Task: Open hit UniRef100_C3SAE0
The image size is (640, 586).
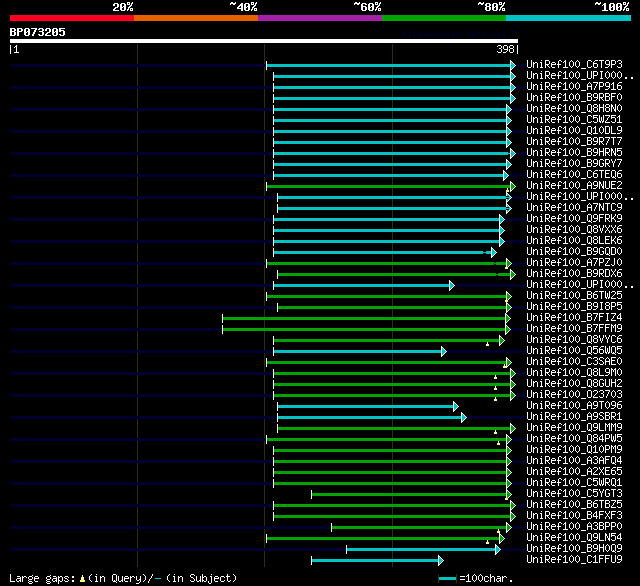Action: coord(574,362)
